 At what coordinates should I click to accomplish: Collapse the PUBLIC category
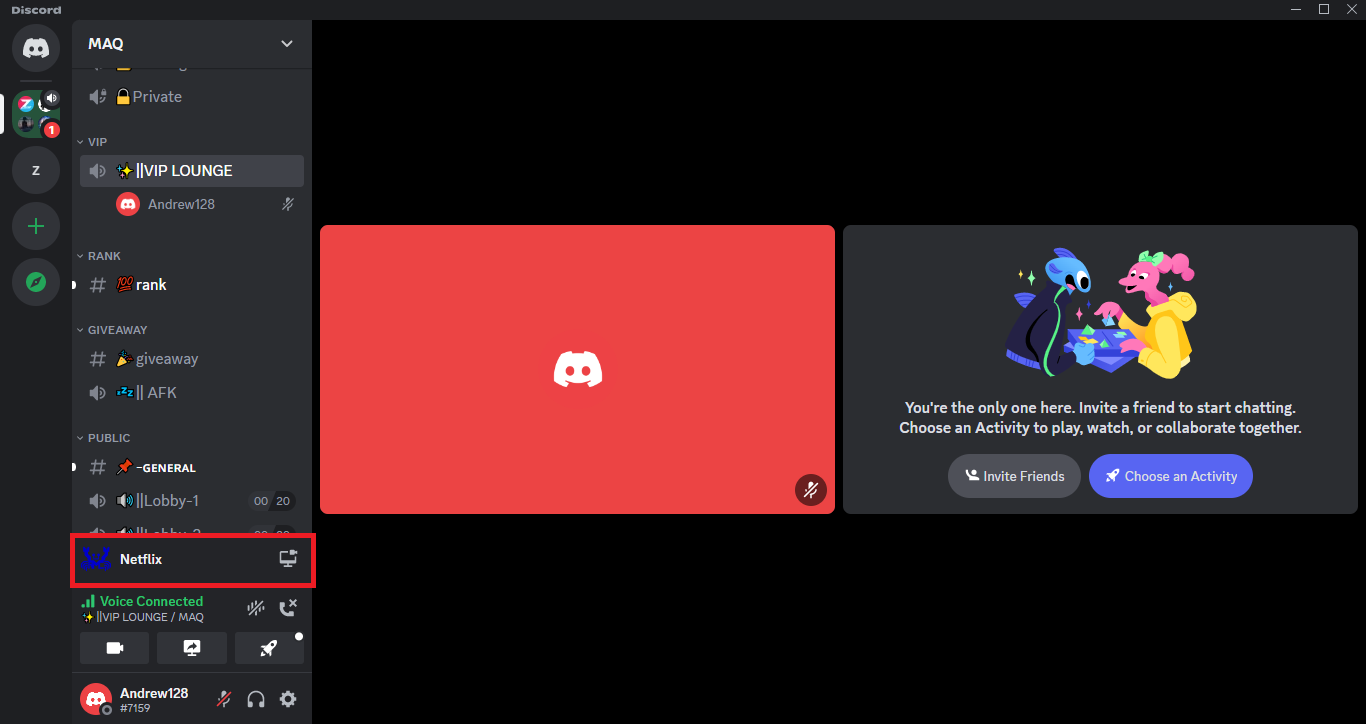coord(103,438)
